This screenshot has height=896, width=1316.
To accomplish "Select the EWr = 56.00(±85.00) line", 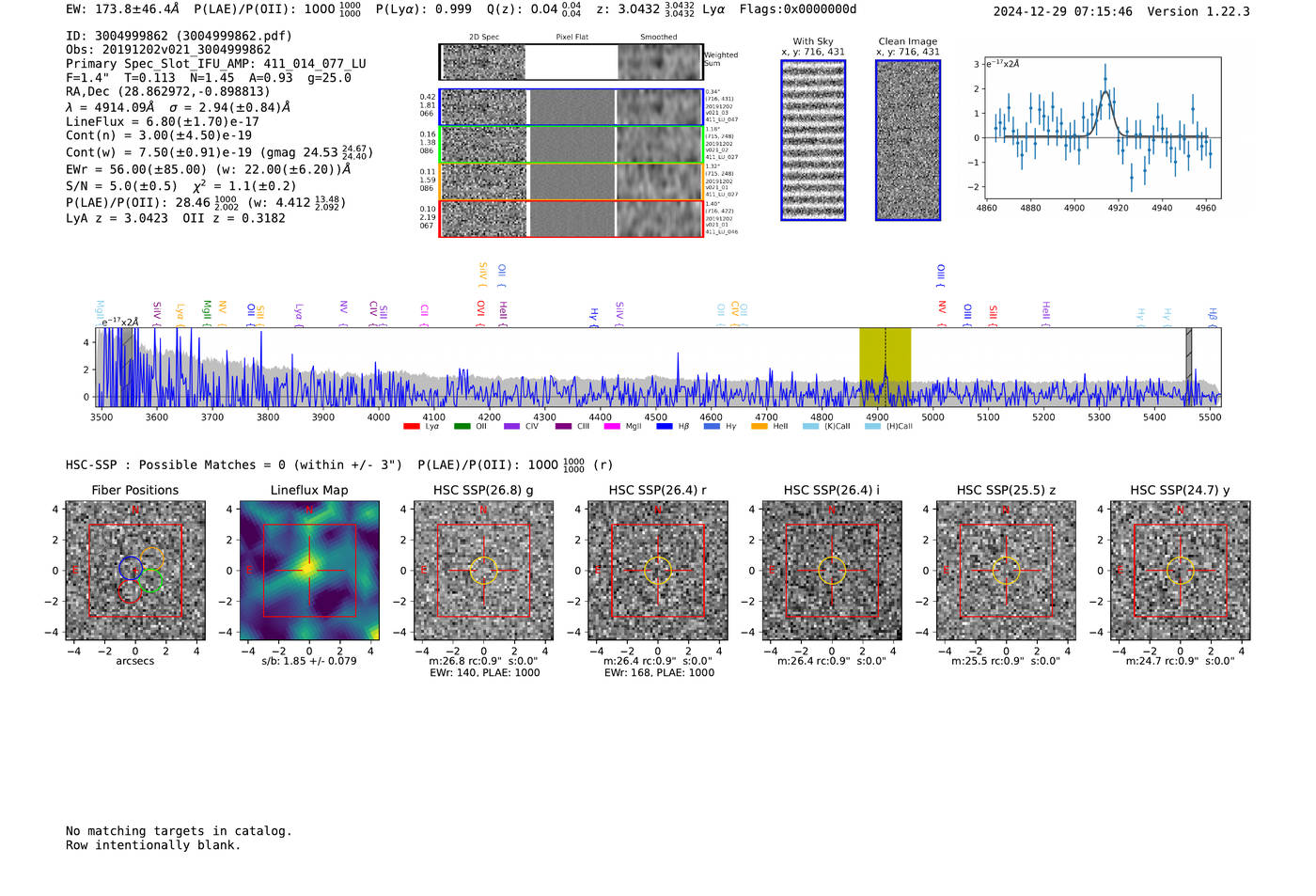I will (x=209, y=169).
